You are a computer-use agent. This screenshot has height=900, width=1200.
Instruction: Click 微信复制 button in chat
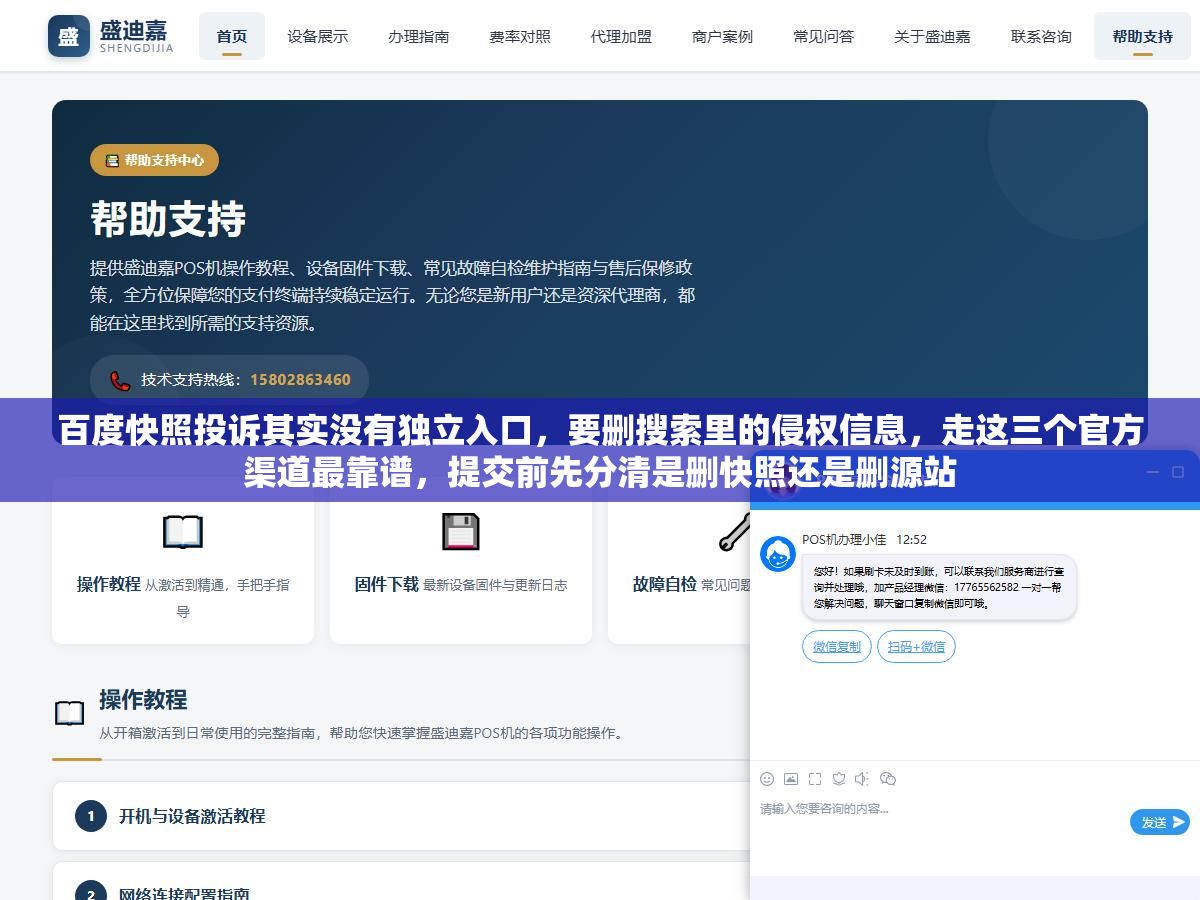[837, 647]
